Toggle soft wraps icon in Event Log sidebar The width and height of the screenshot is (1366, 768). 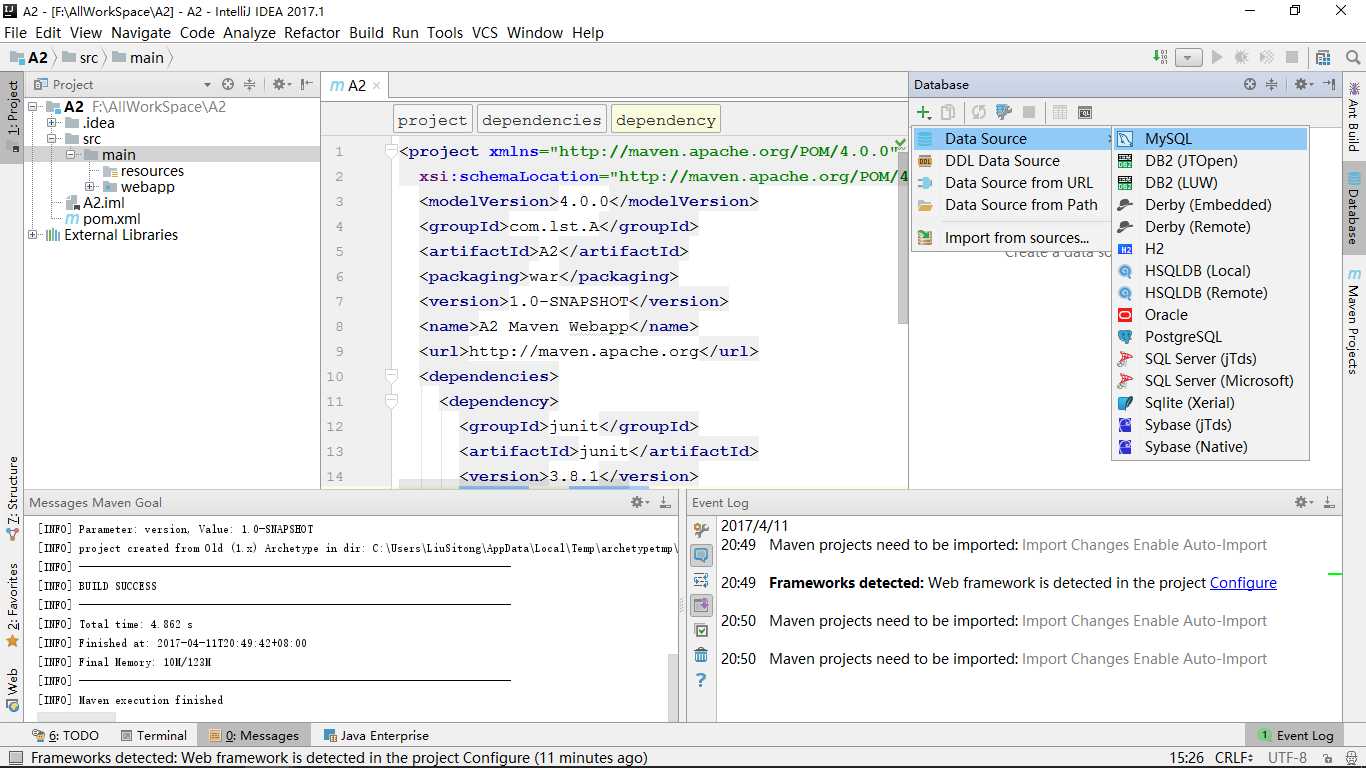click(701, 580)
